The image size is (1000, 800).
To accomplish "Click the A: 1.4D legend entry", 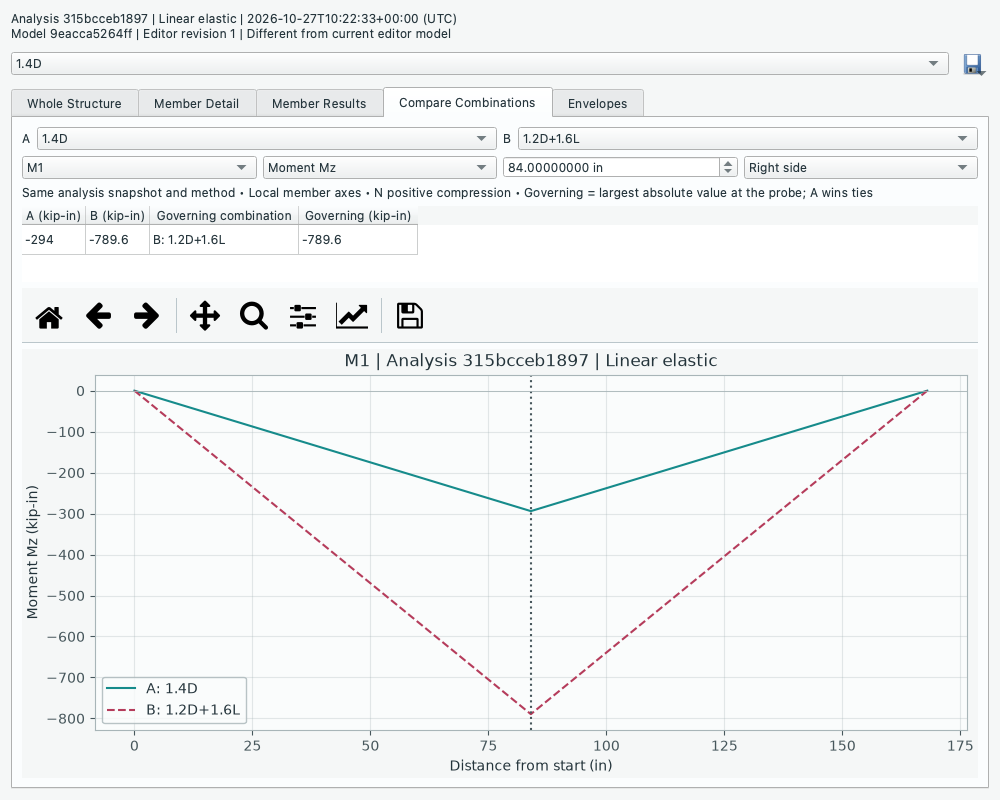I will [x=152, y=688].
